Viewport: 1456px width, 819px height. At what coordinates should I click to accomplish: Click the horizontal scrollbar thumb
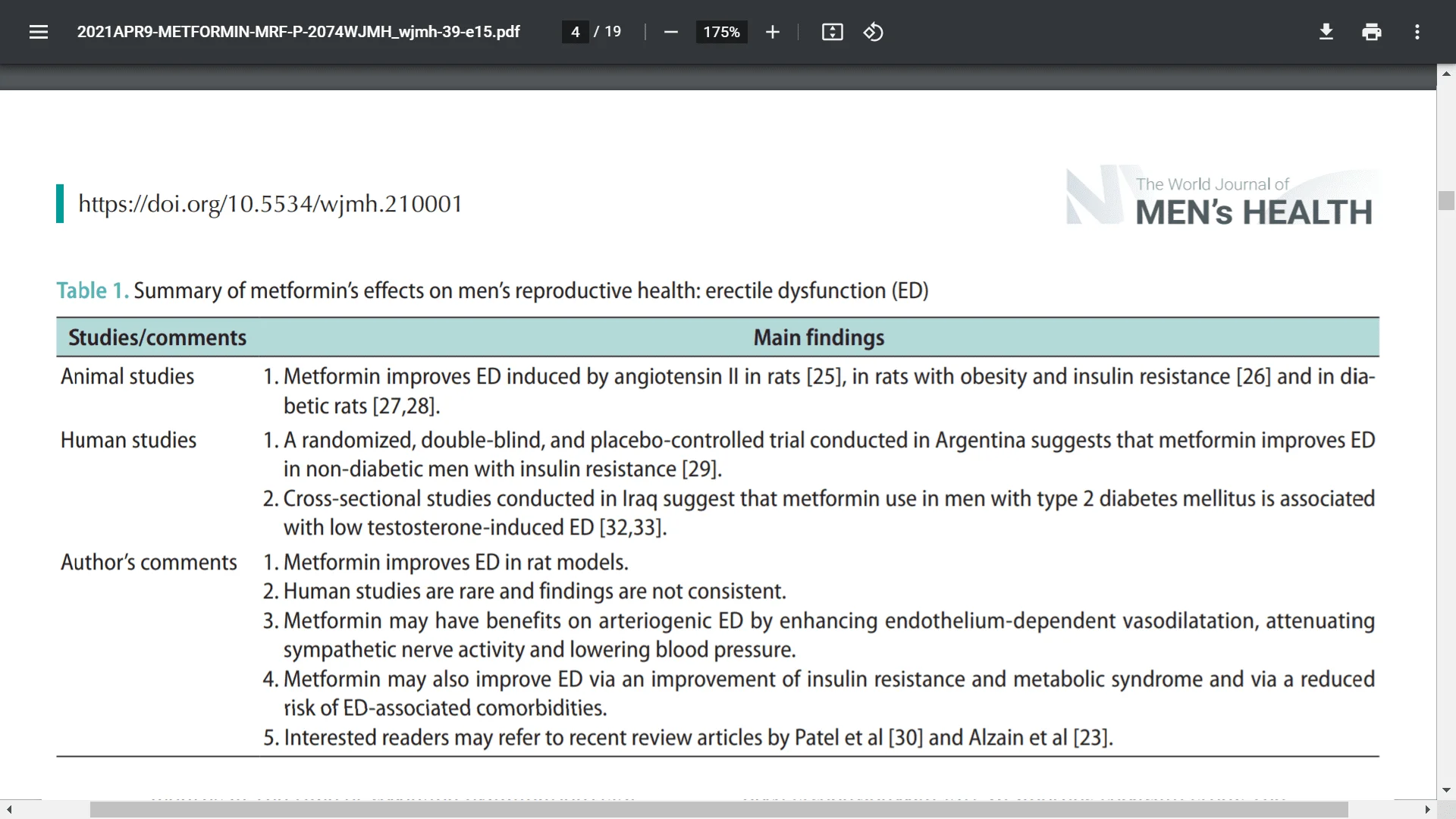[719, 809]
